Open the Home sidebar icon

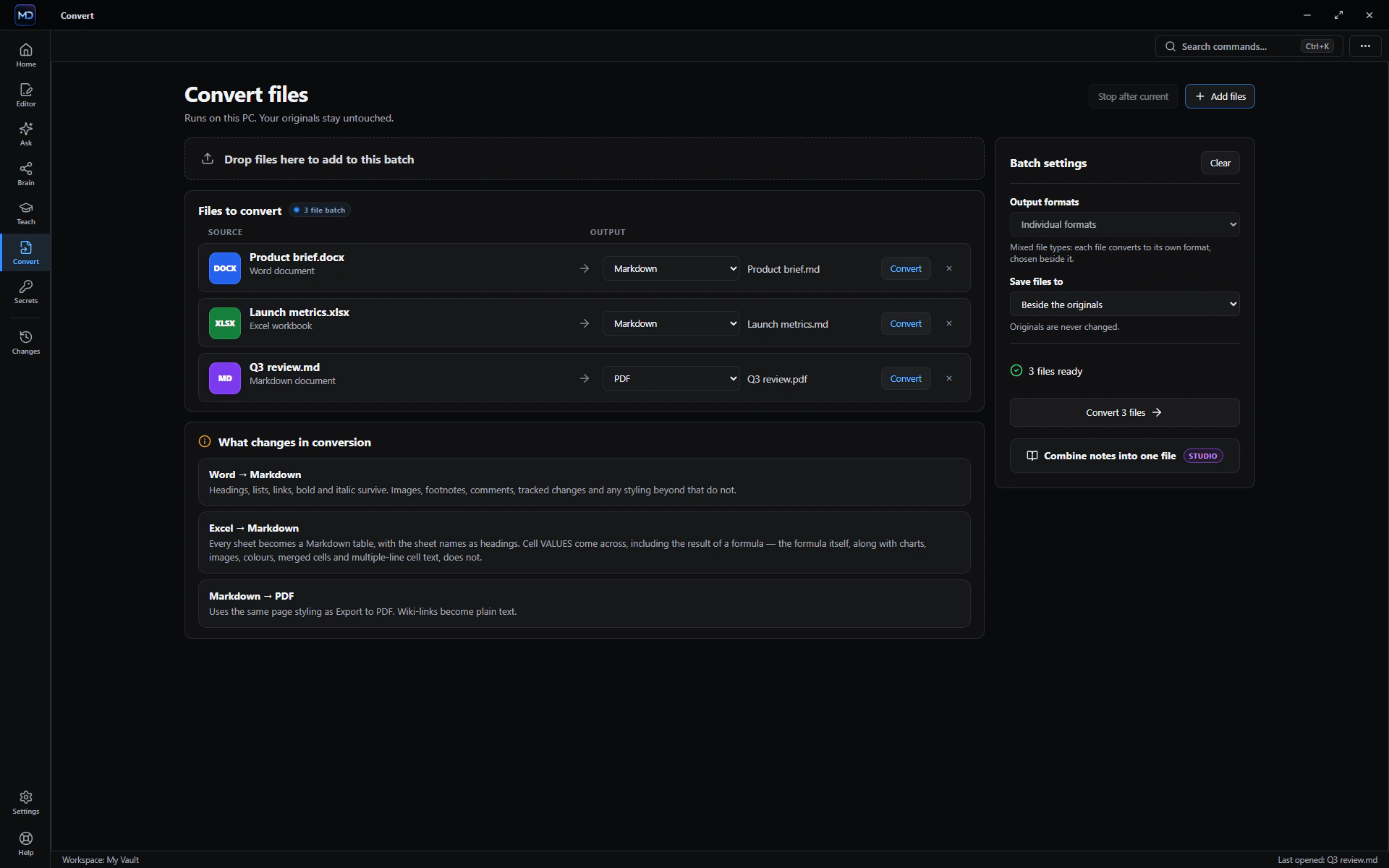pos(25,55)
